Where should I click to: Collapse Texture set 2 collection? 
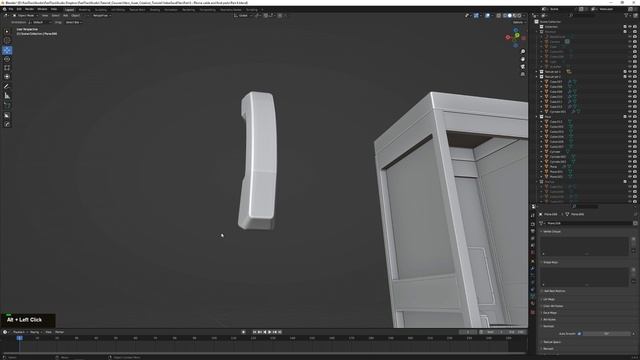pyautogui.click(x=537, y=76)
